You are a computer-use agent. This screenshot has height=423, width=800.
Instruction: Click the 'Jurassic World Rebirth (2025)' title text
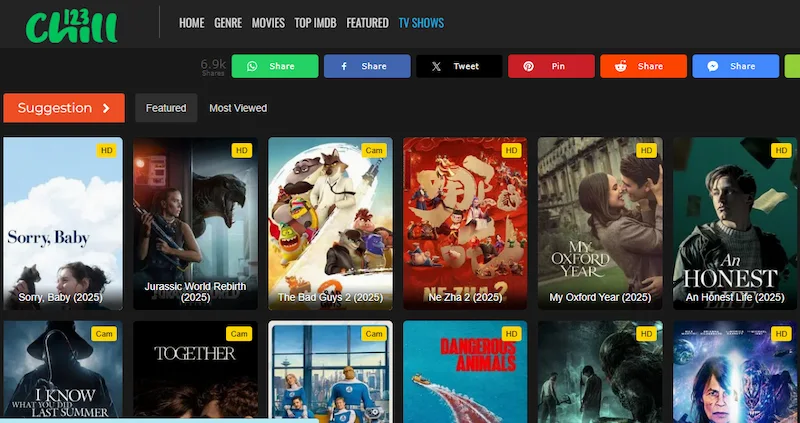[195, 291]
